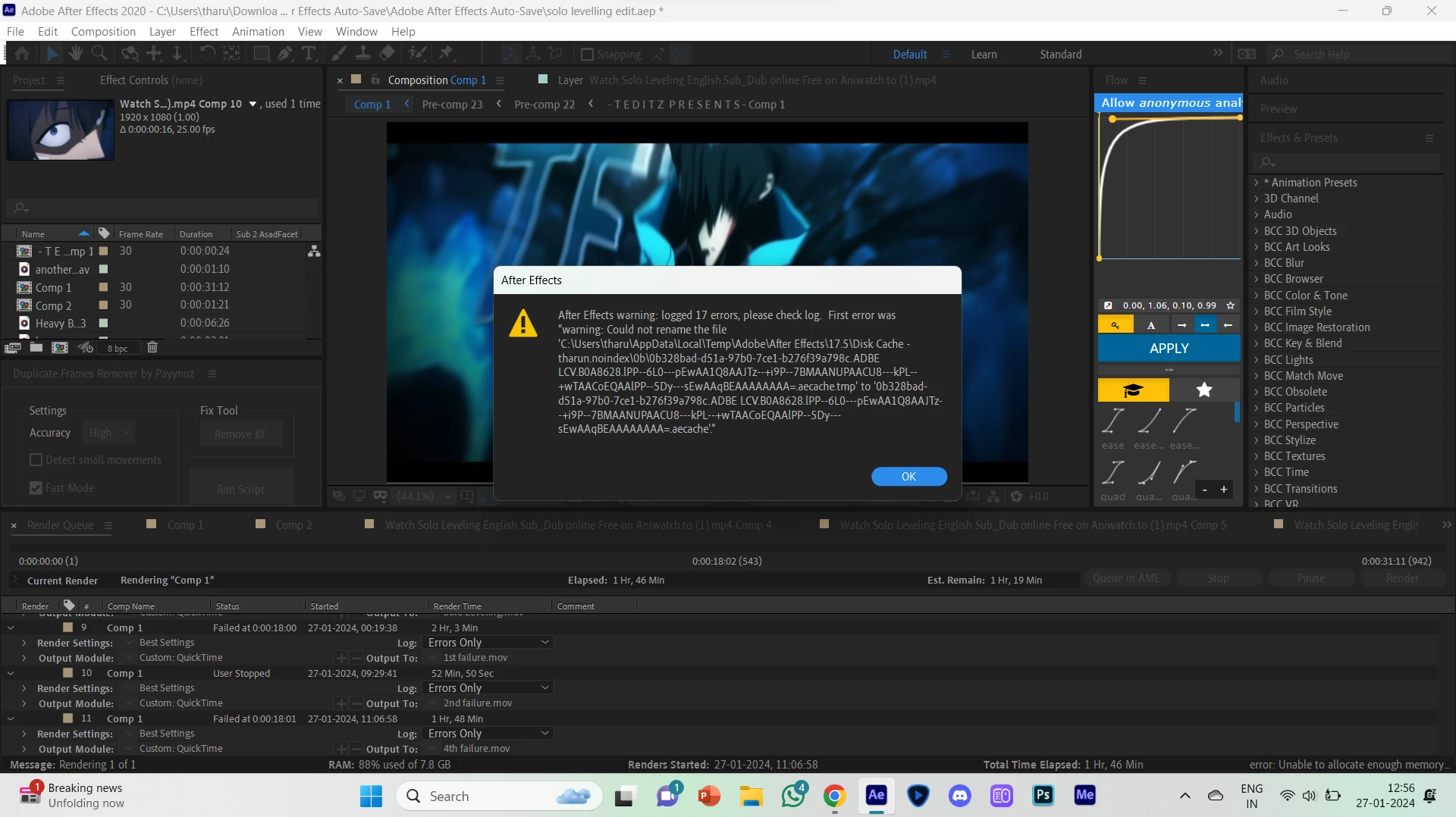Select the Hand tool
This screenshot has height=817, width=1456.
75,54
